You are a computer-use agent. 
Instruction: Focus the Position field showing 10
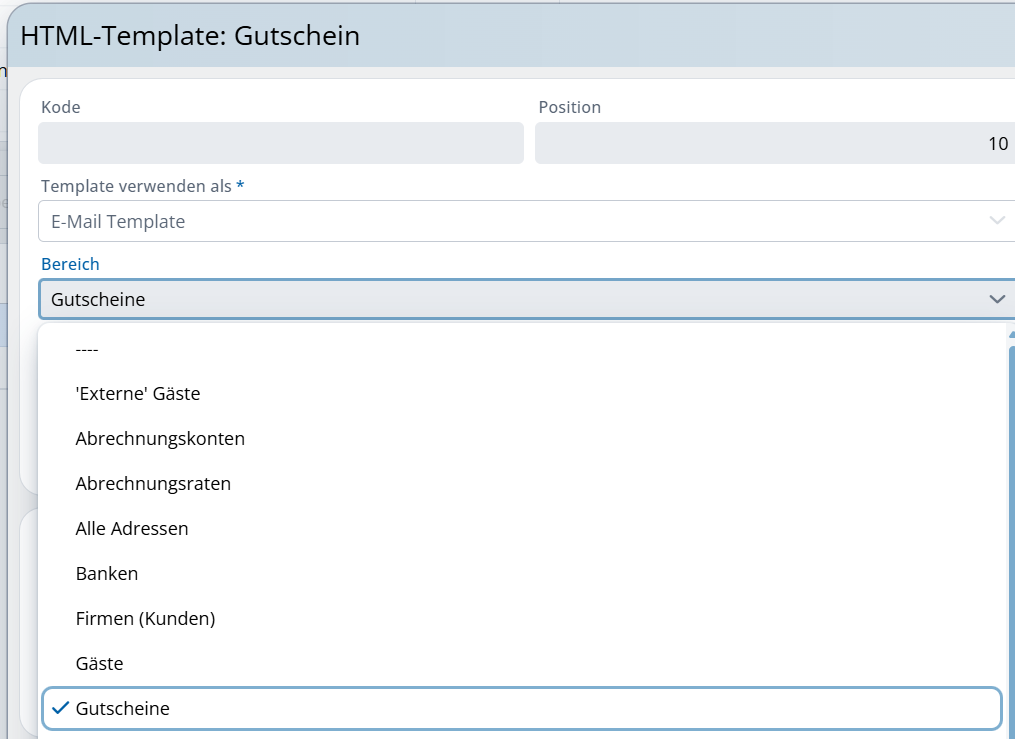(x=774, y=143)
